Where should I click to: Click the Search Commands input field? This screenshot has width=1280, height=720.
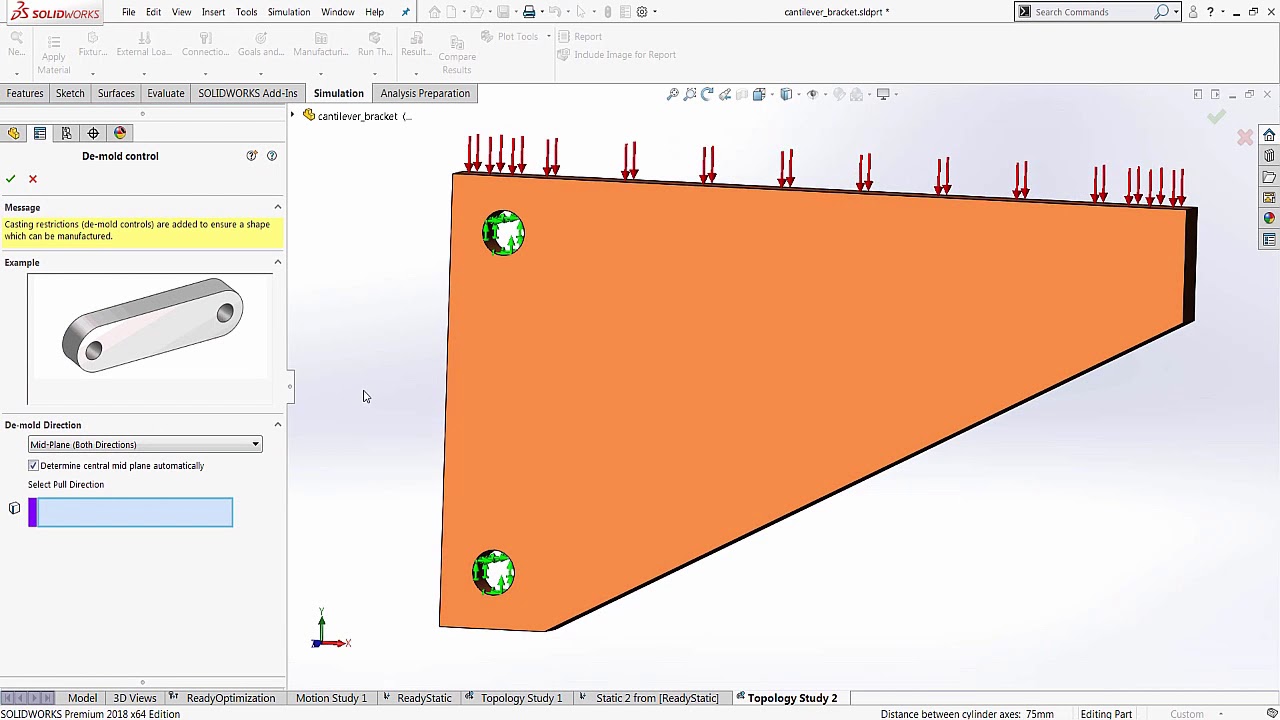pyautogui.click(x=1093, y=12)
